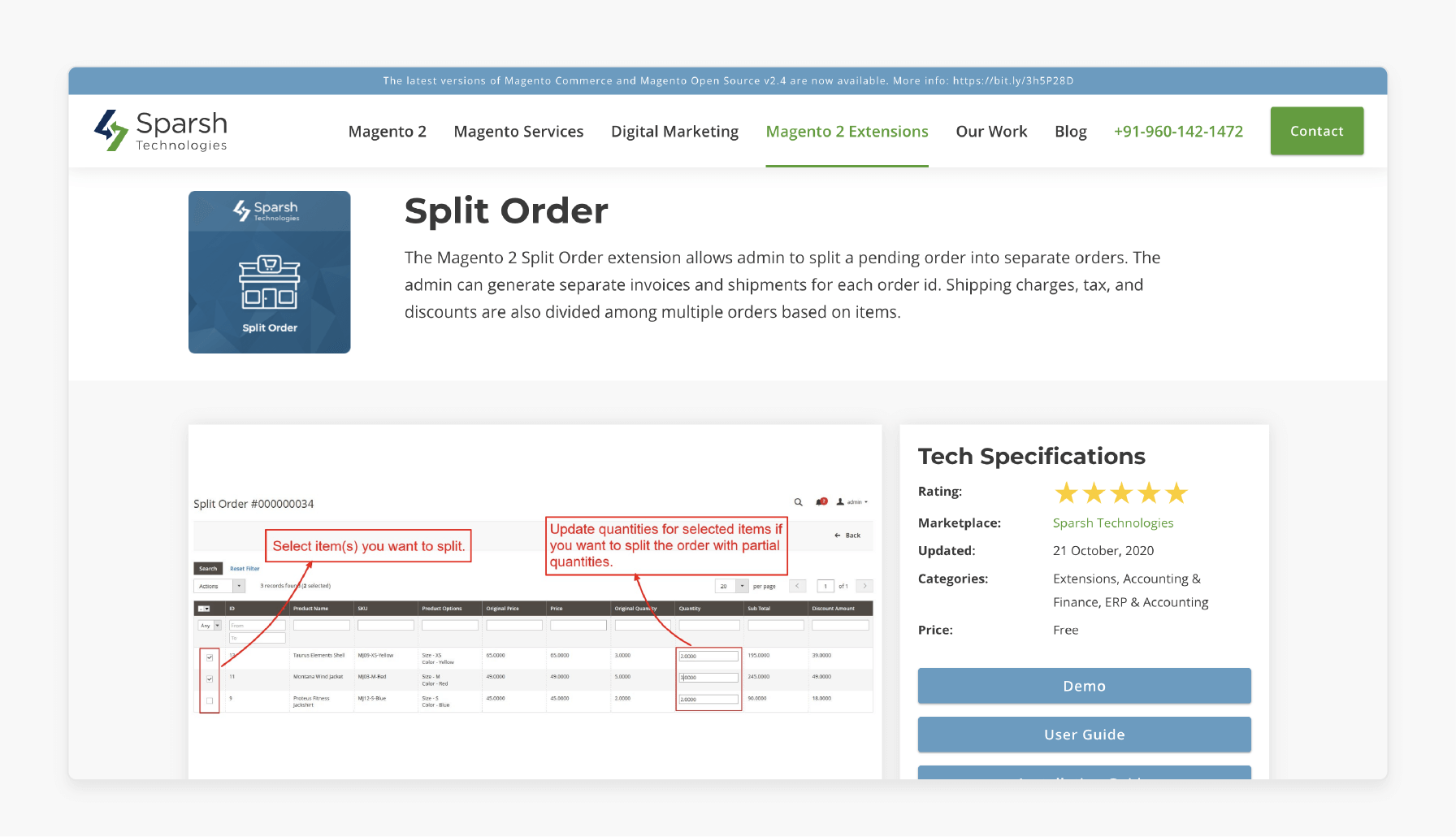
Task: Uncheck the Montana Wind Jacket row checkbox
Action: click(210, 679)
